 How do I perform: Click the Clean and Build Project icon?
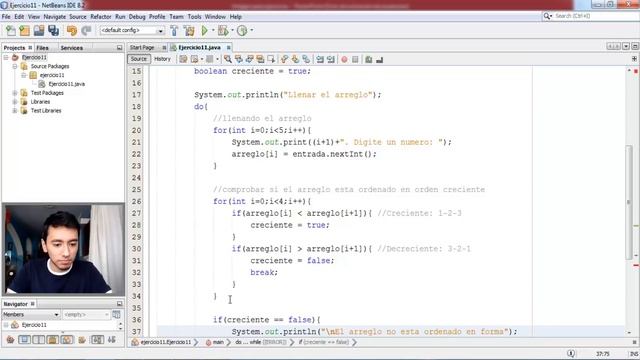(189, 31)
